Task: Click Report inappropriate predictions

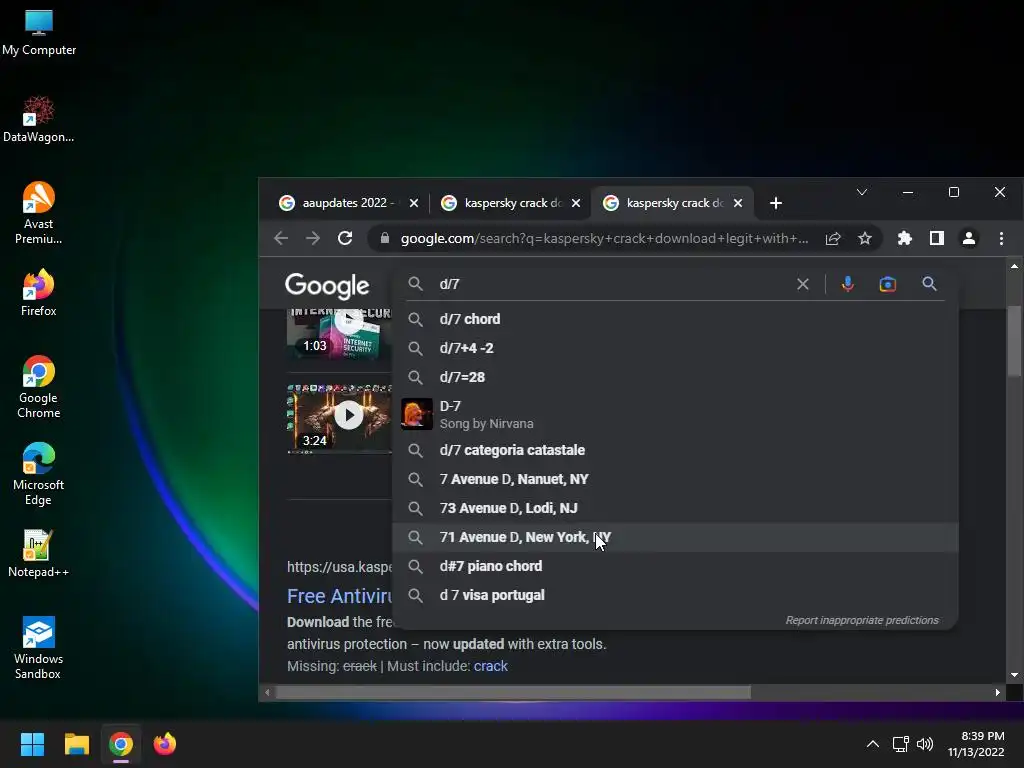Action: click(862, 620)
